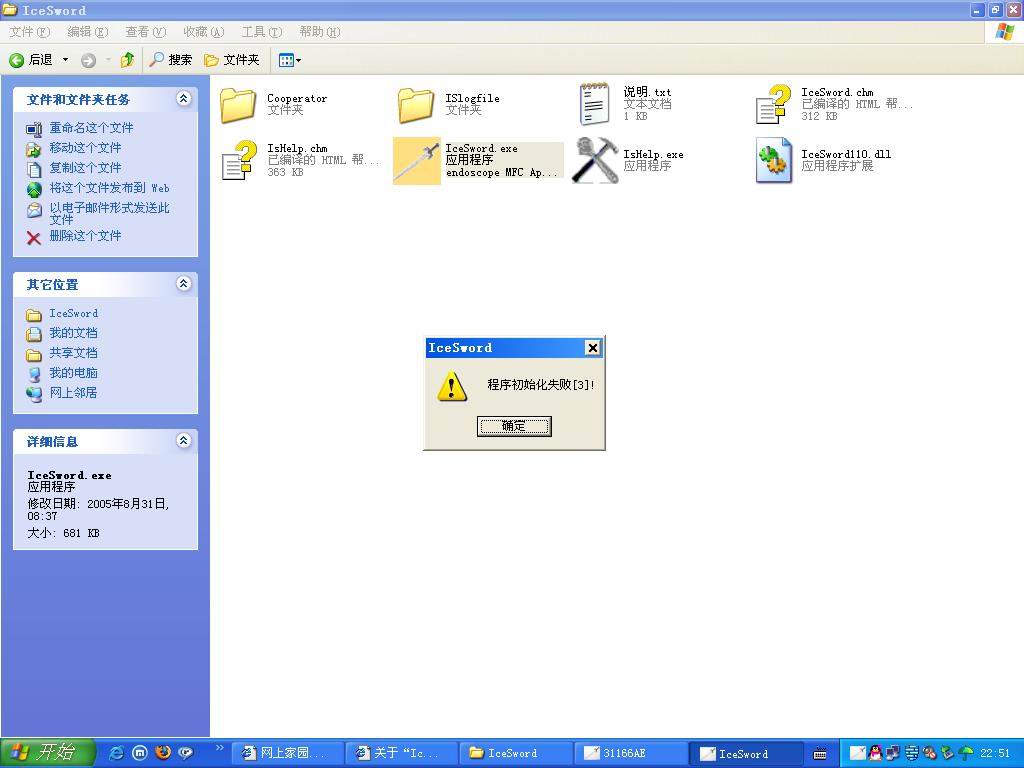
Task: Collapse the 详细信息 panel
Action: coord(184,441)
